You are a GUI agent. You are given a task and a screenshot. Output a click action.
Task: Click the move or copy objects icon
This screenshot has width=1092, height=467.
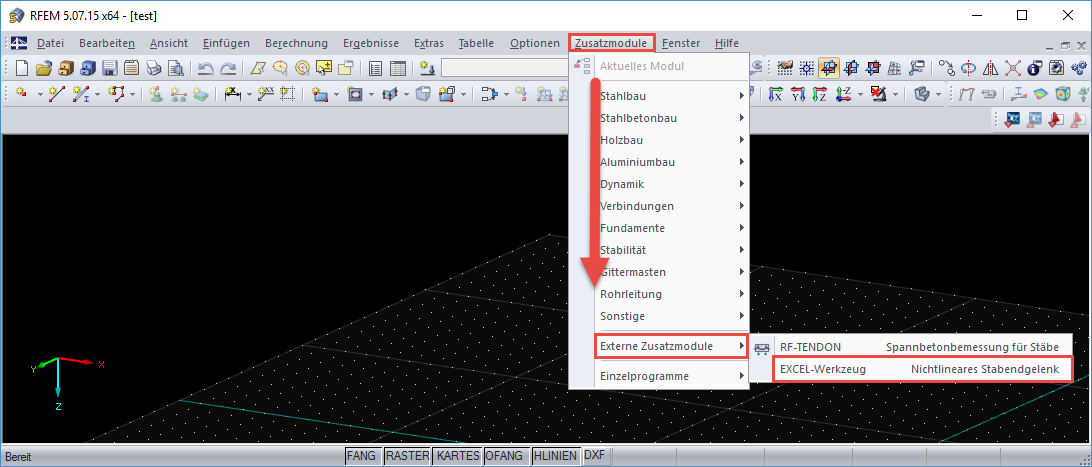pyautogui.click(x=946, y=68)
